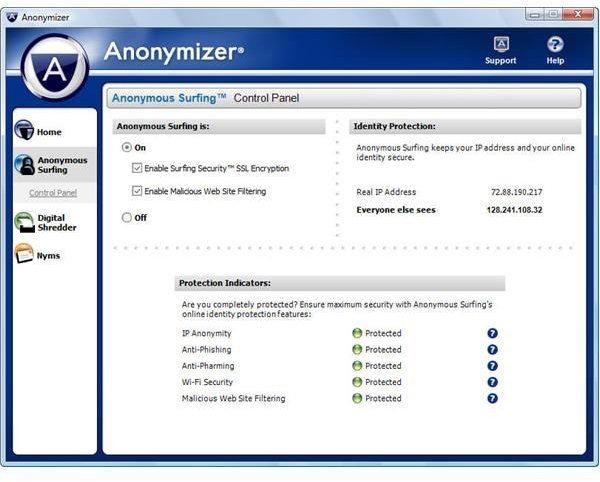Click the IP Anonymity row label
Screen dimensions: 600x482
point(207,333)
